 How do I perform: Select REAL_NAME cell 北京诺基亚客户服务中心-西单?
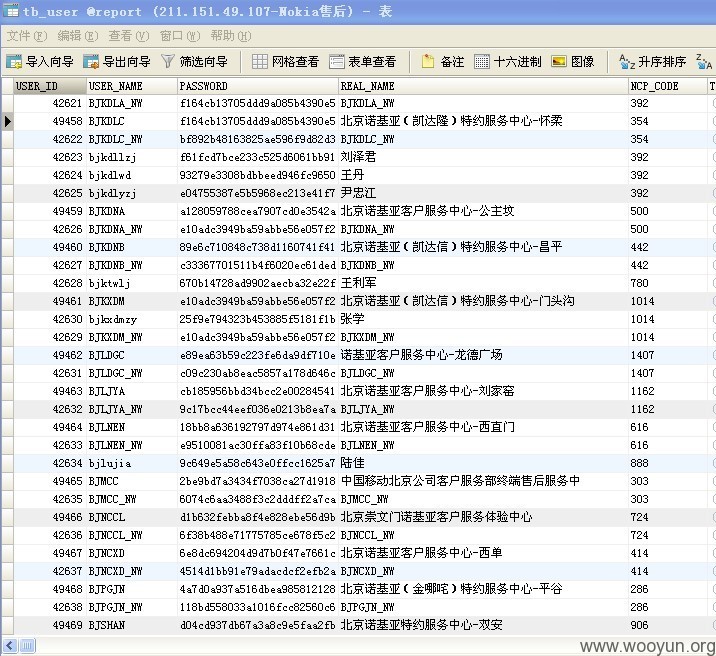click(x=483, y=553)
